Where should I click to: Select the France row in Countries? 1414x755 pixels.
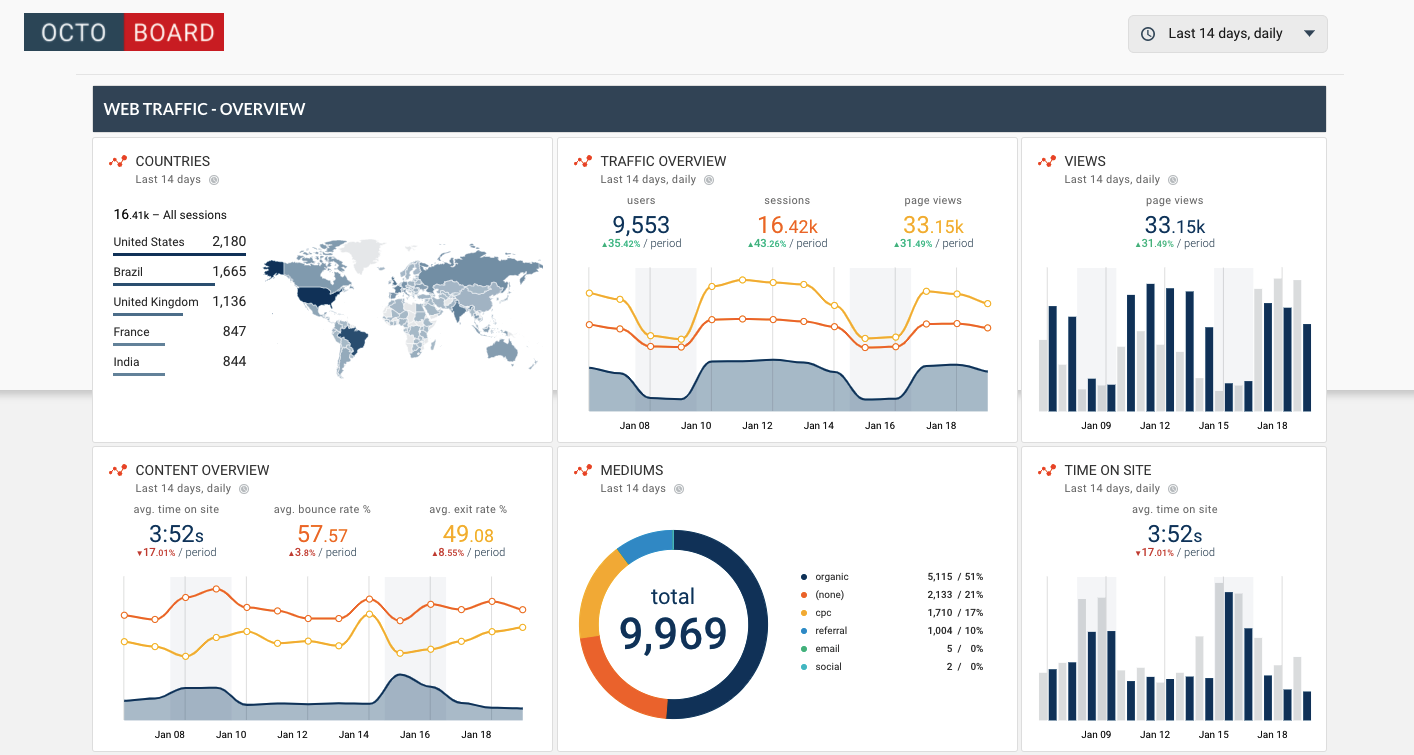[x=180, y=333]
